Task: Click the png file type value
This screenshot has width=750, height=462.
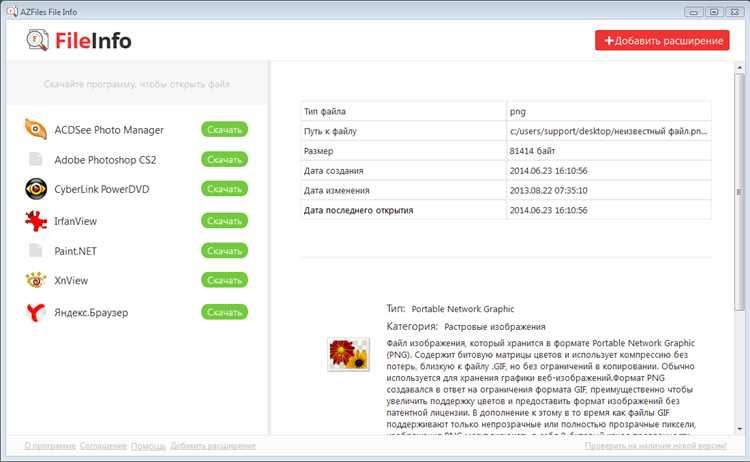Action: coord(518,112)
